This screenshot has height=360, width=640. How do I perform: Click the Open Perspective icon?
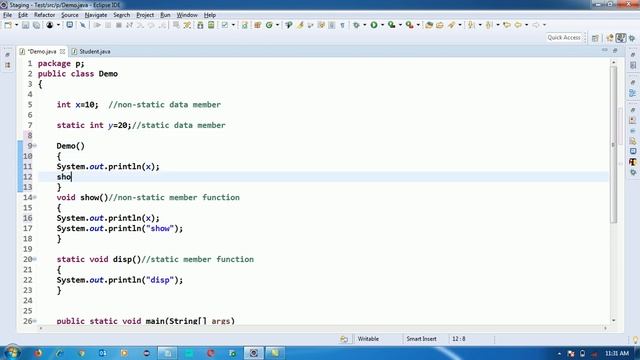pyautogui.click(x=595, y=38)
